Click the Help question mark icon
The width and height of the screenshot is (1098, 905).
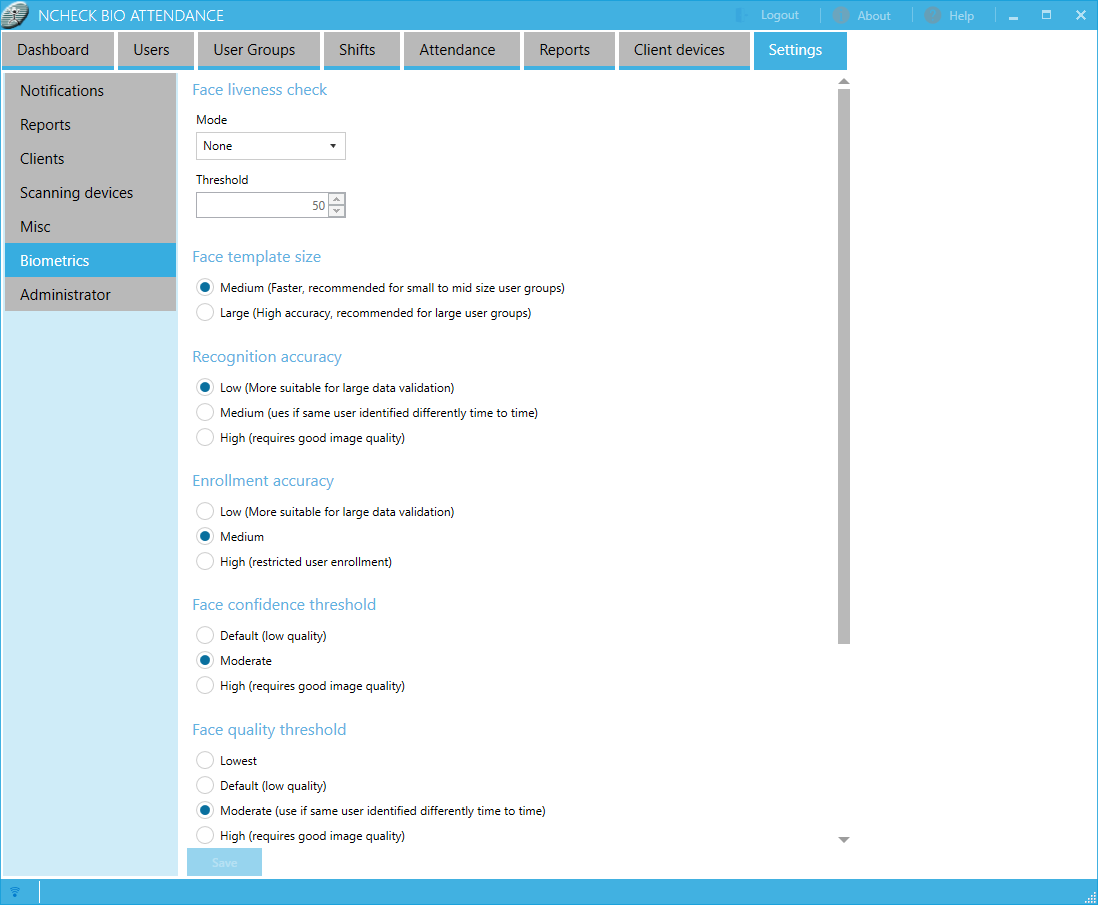point(933,16)
